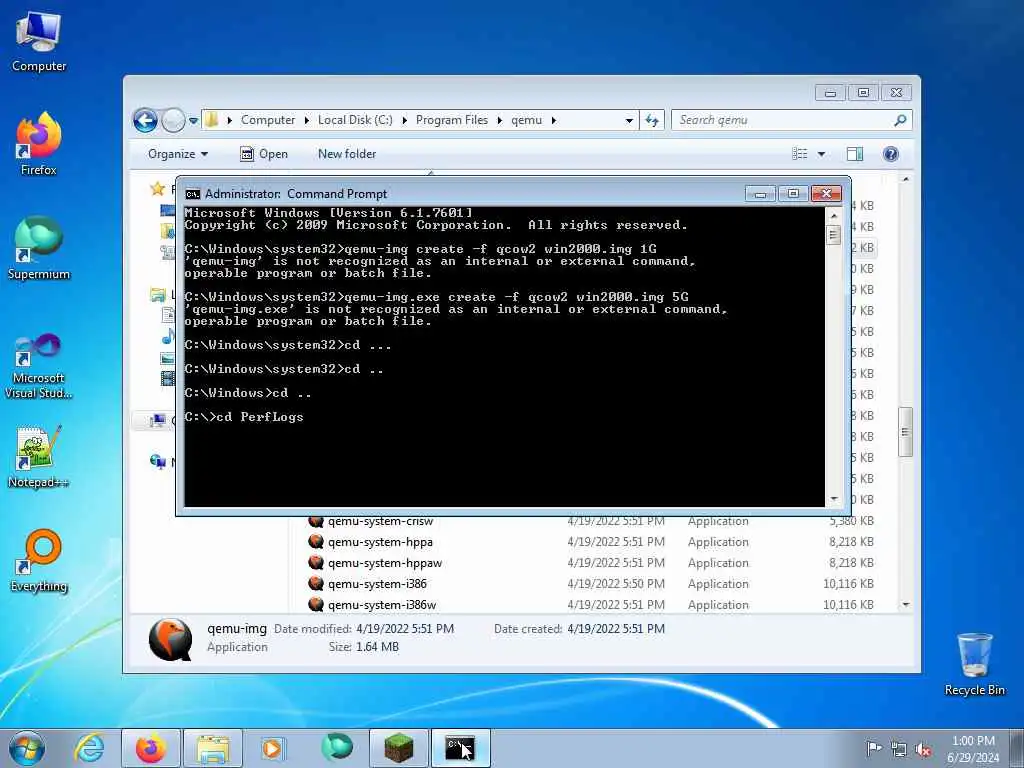Go back in the Explorer window
Screen dimensions: 1024x768
point(145,120)
